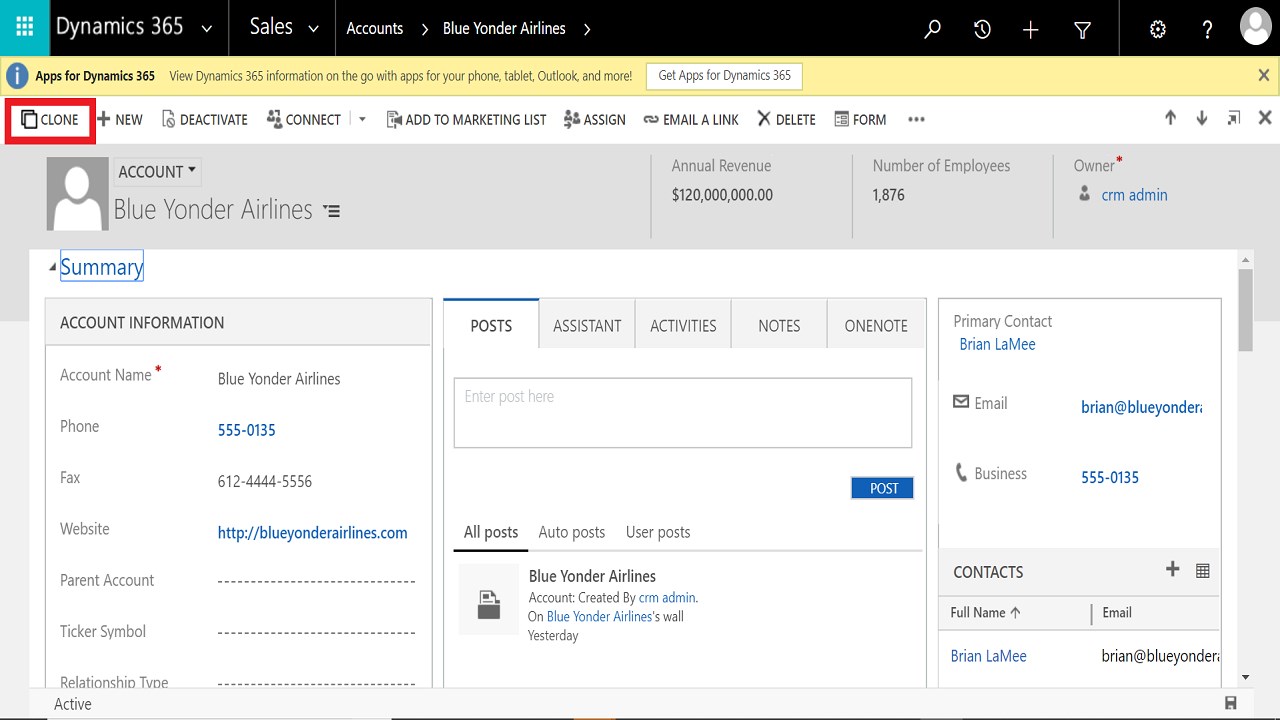Open Brian LaMee in Contacts grid
This screenshot has width=1280, height=720.
988,656
